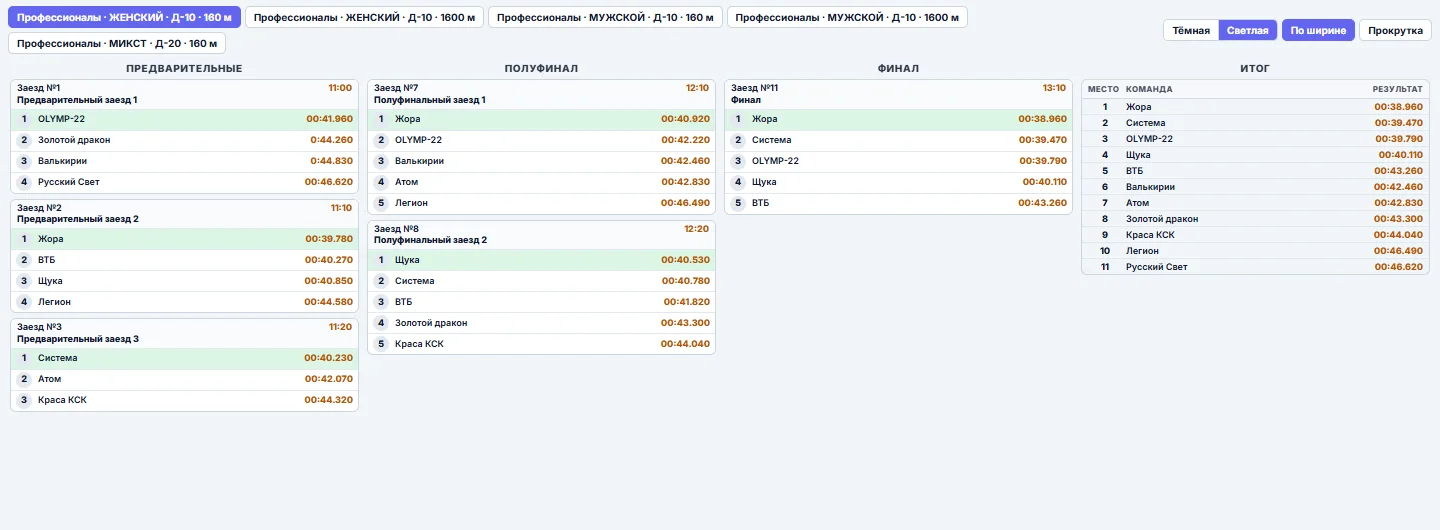Click the Заезд №3 heat header

(x=184, y=333)
